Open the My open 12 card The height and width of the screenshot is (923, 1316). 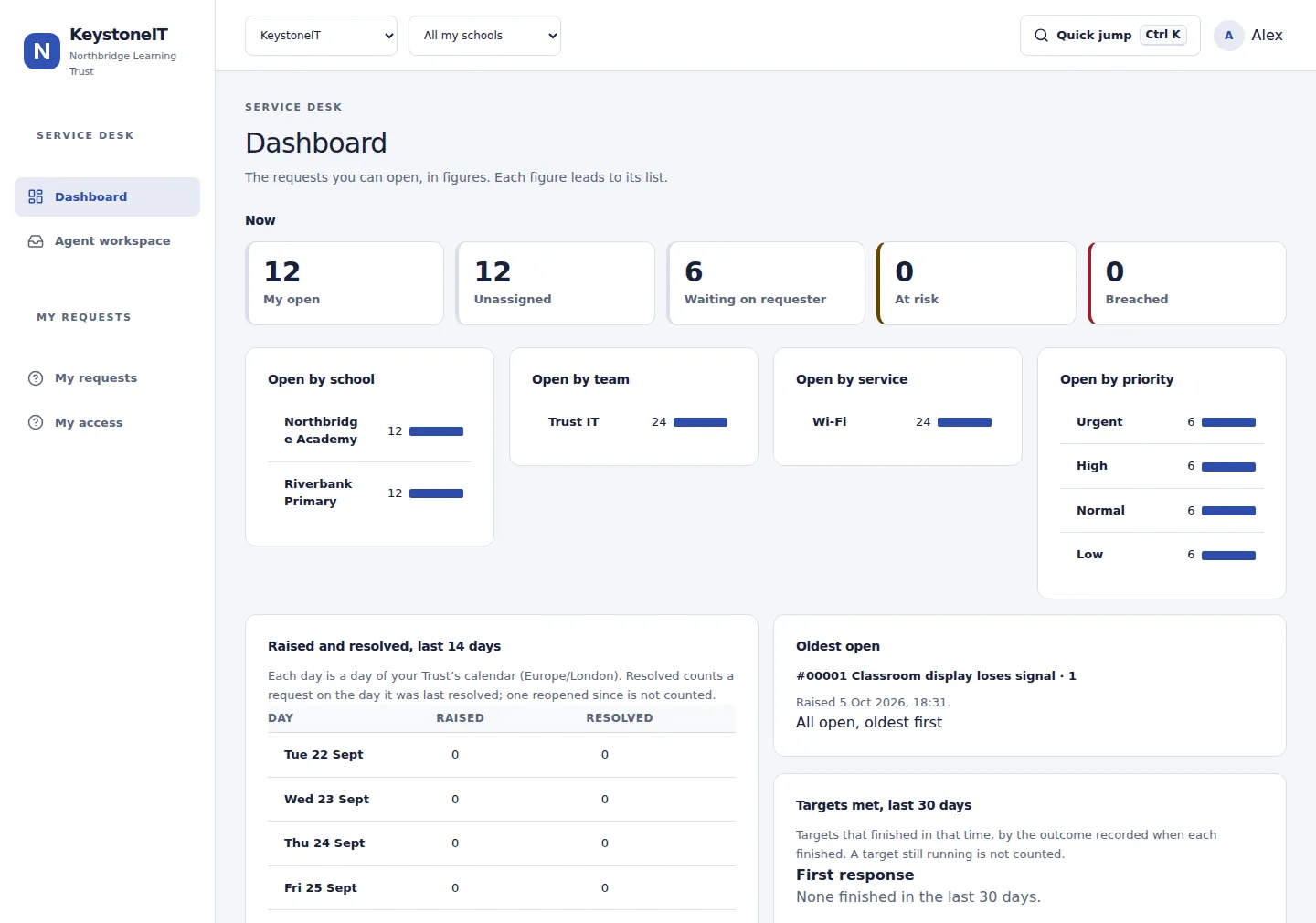[x=345, y=283]
